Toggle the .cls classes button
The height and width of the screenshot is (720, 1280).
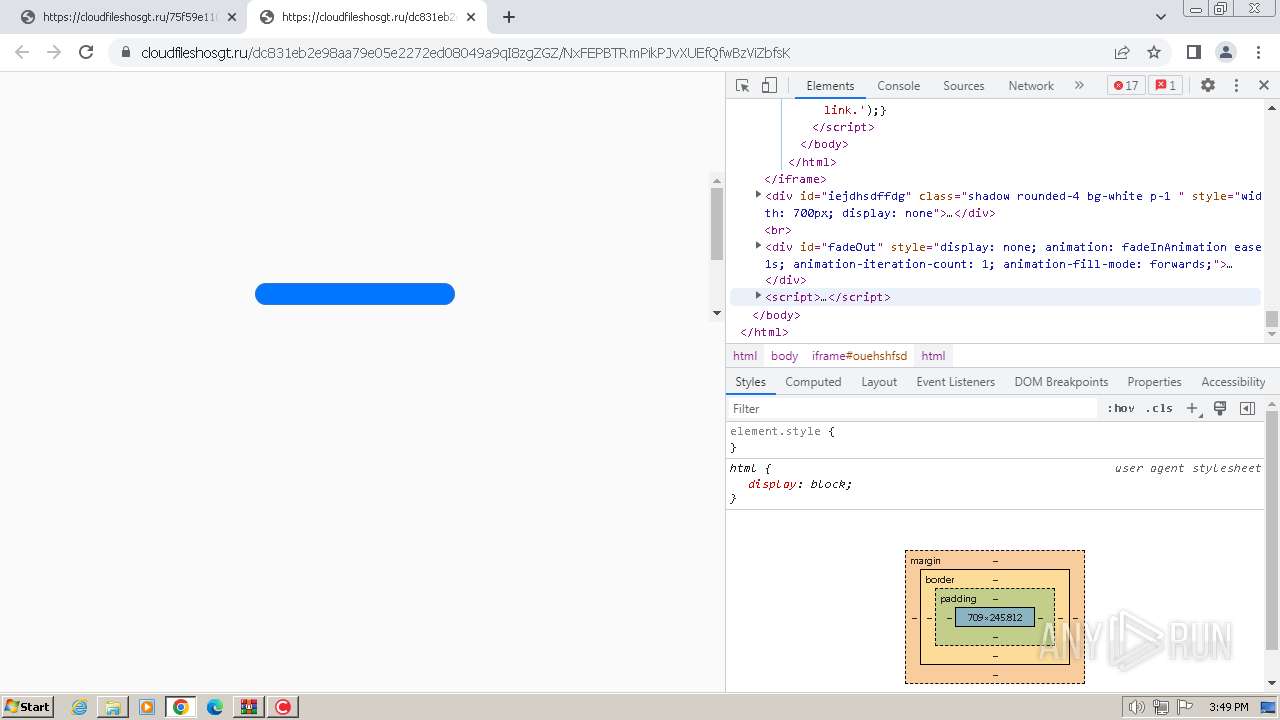[x=1160, y=408]
